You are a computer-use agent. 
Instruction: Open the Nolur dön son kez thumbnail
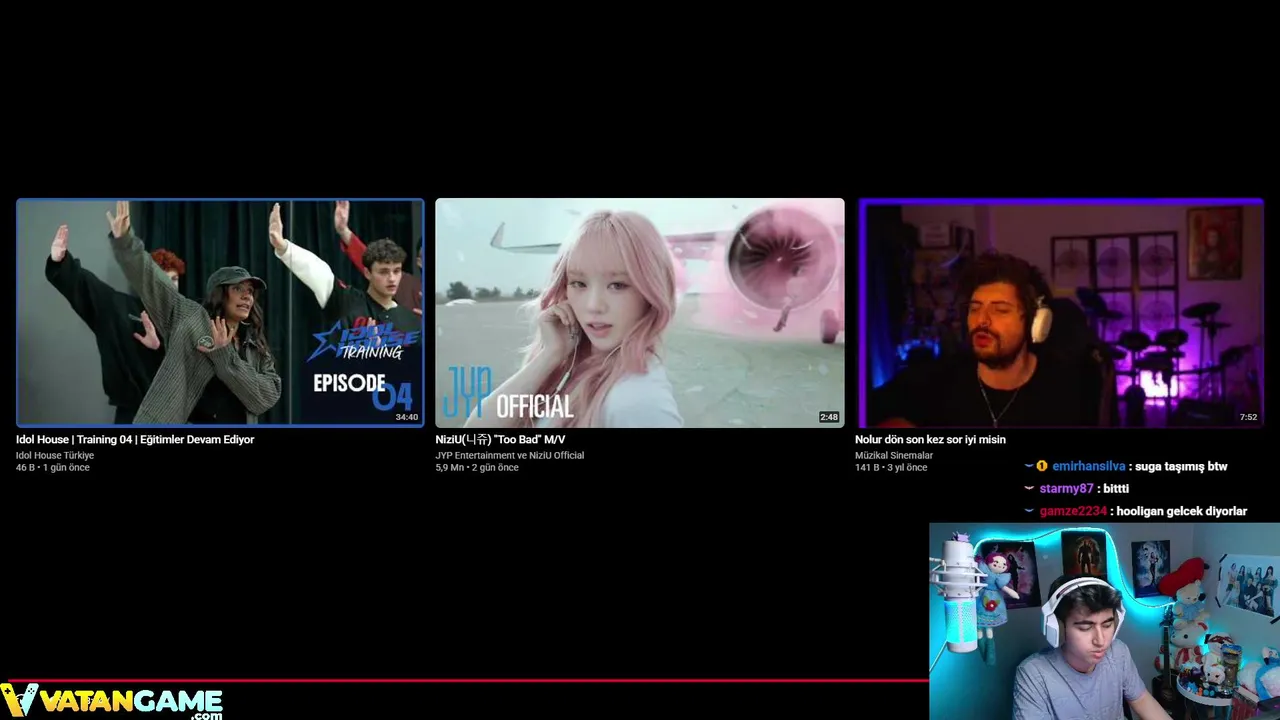click(x=1061, y=313)
